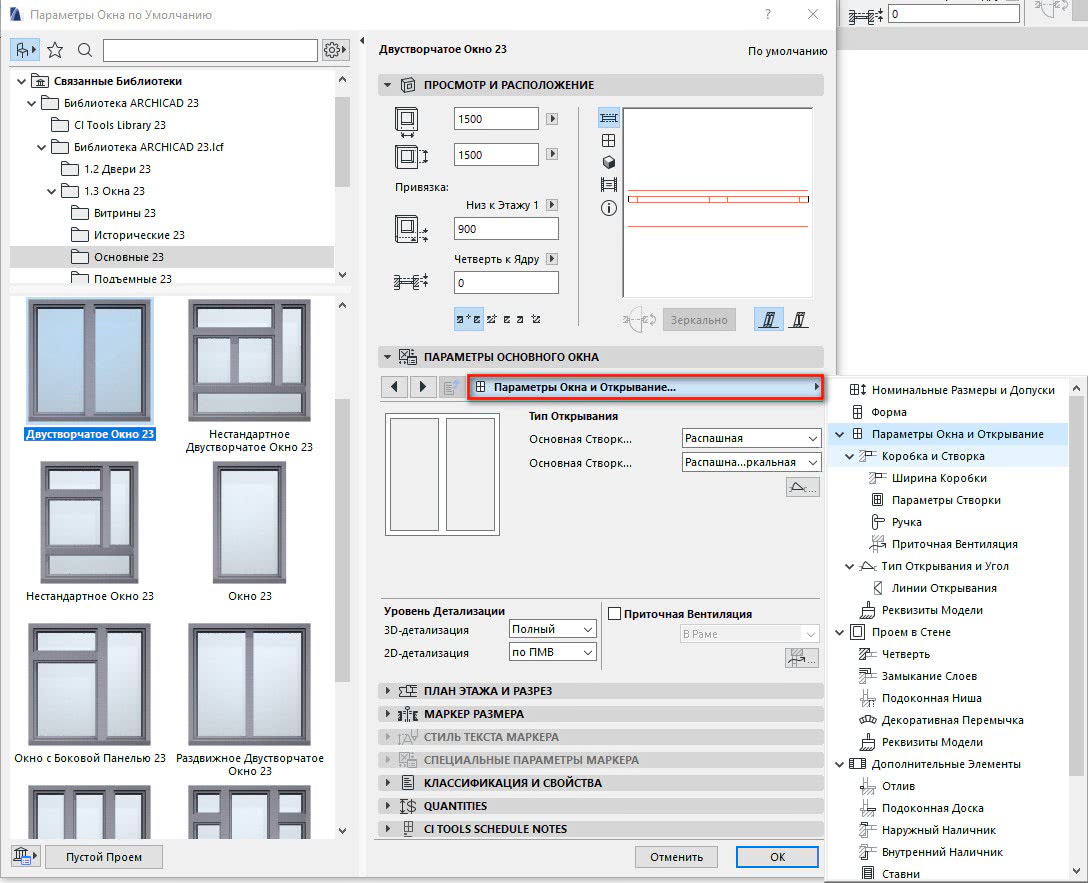Expand the План Этажа и Разрез panel
The image size is (1088, 883).
click(386, 691)
